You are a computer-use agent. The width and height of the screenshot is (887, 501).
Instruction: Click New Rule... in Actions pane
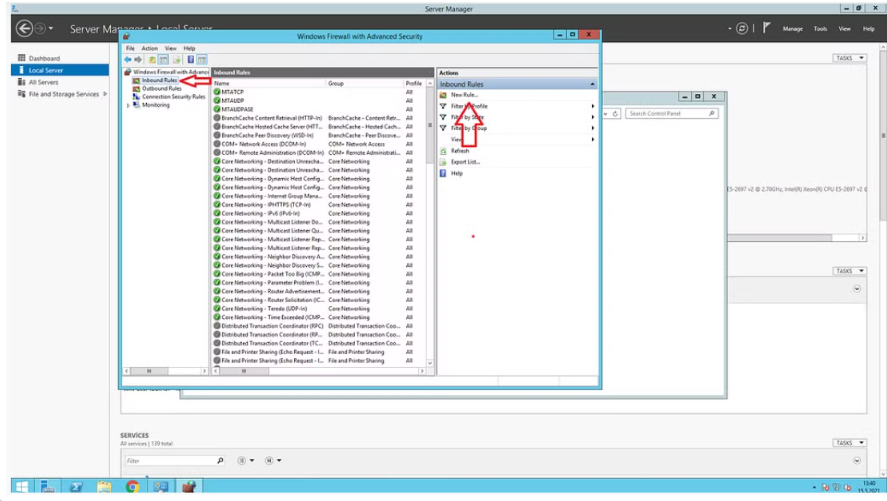[x=464, y=95]
